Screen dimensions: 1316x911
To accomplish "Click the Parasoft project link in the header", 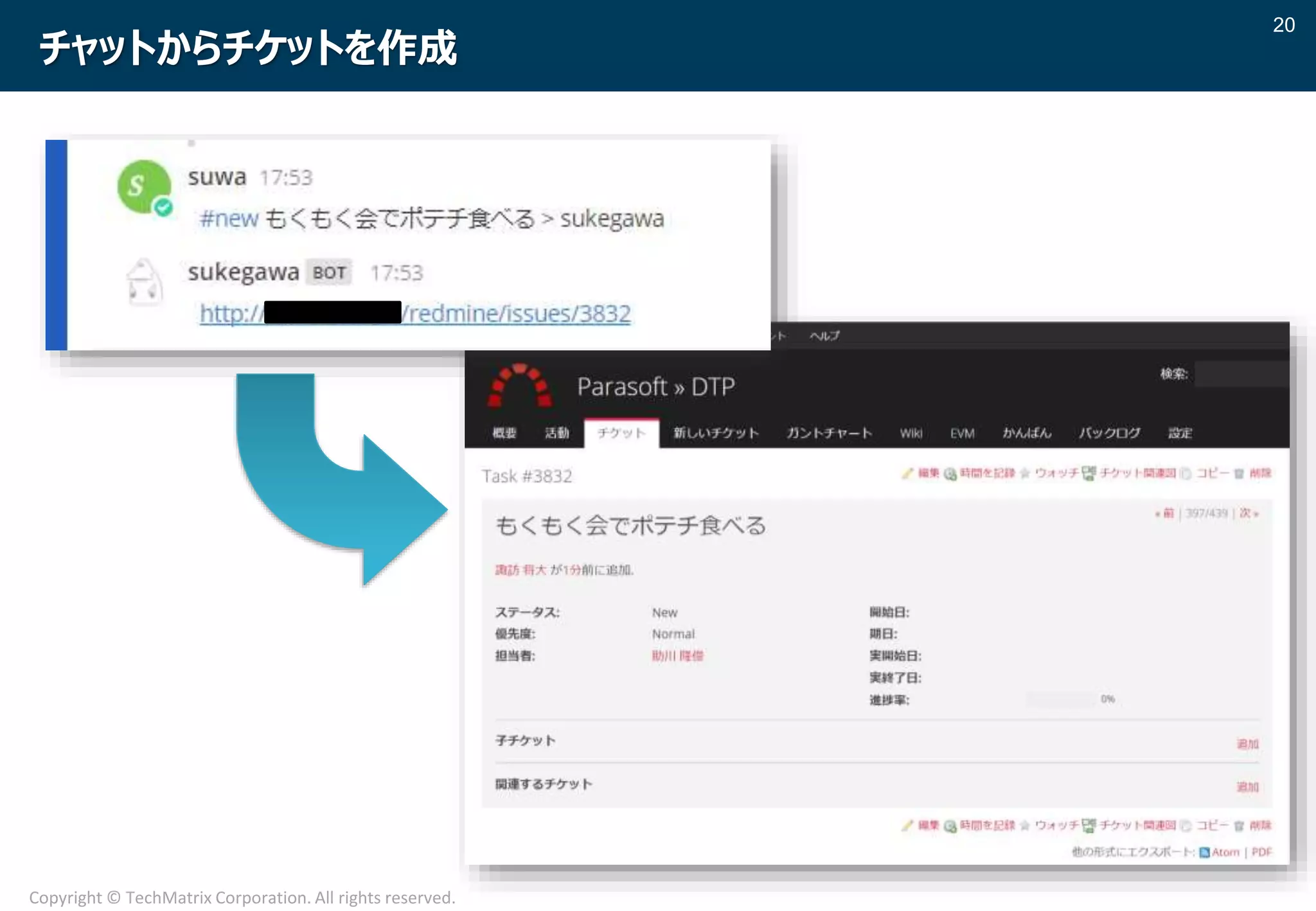I will pyautogui.click(x=622, y=387).
